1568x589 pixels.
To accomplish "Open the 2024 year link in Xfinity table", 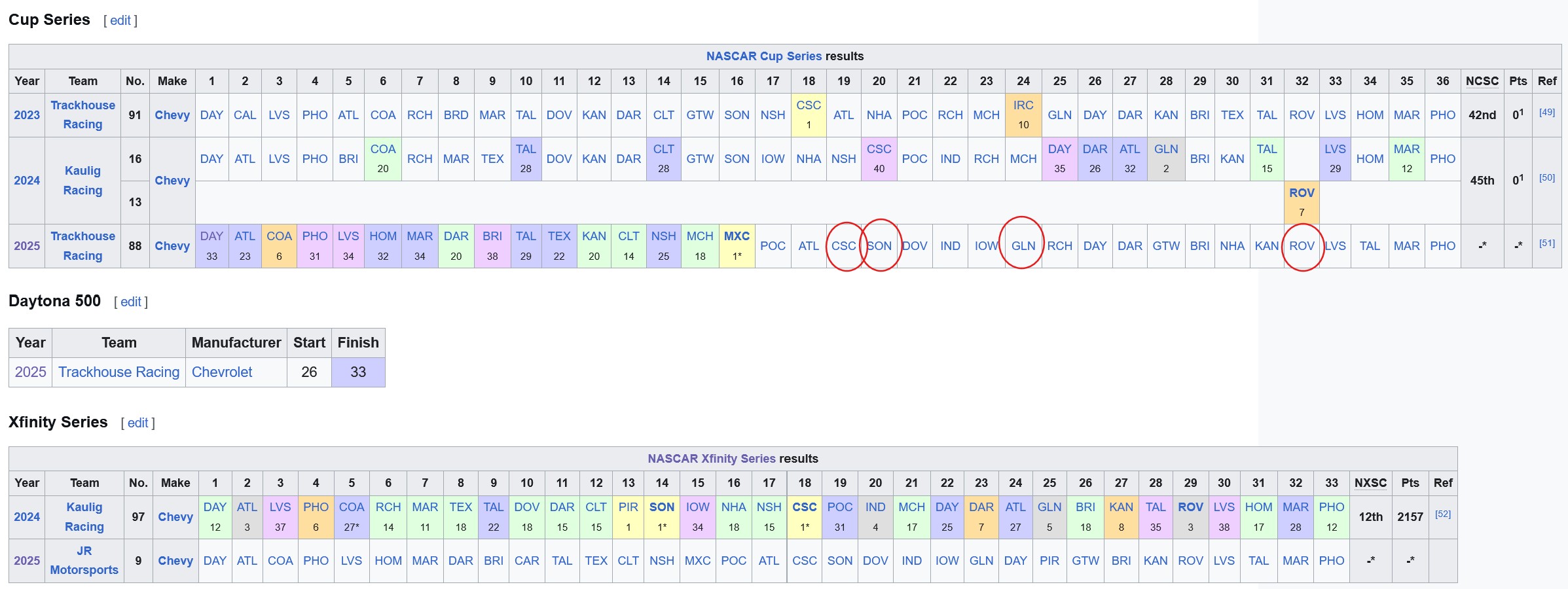I will (x=27, y=517).
